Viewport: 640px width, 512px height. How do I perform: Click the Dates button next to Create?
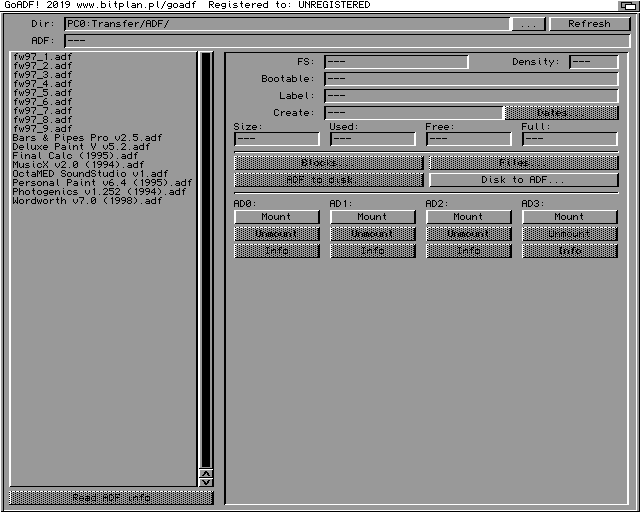point(562,113)
